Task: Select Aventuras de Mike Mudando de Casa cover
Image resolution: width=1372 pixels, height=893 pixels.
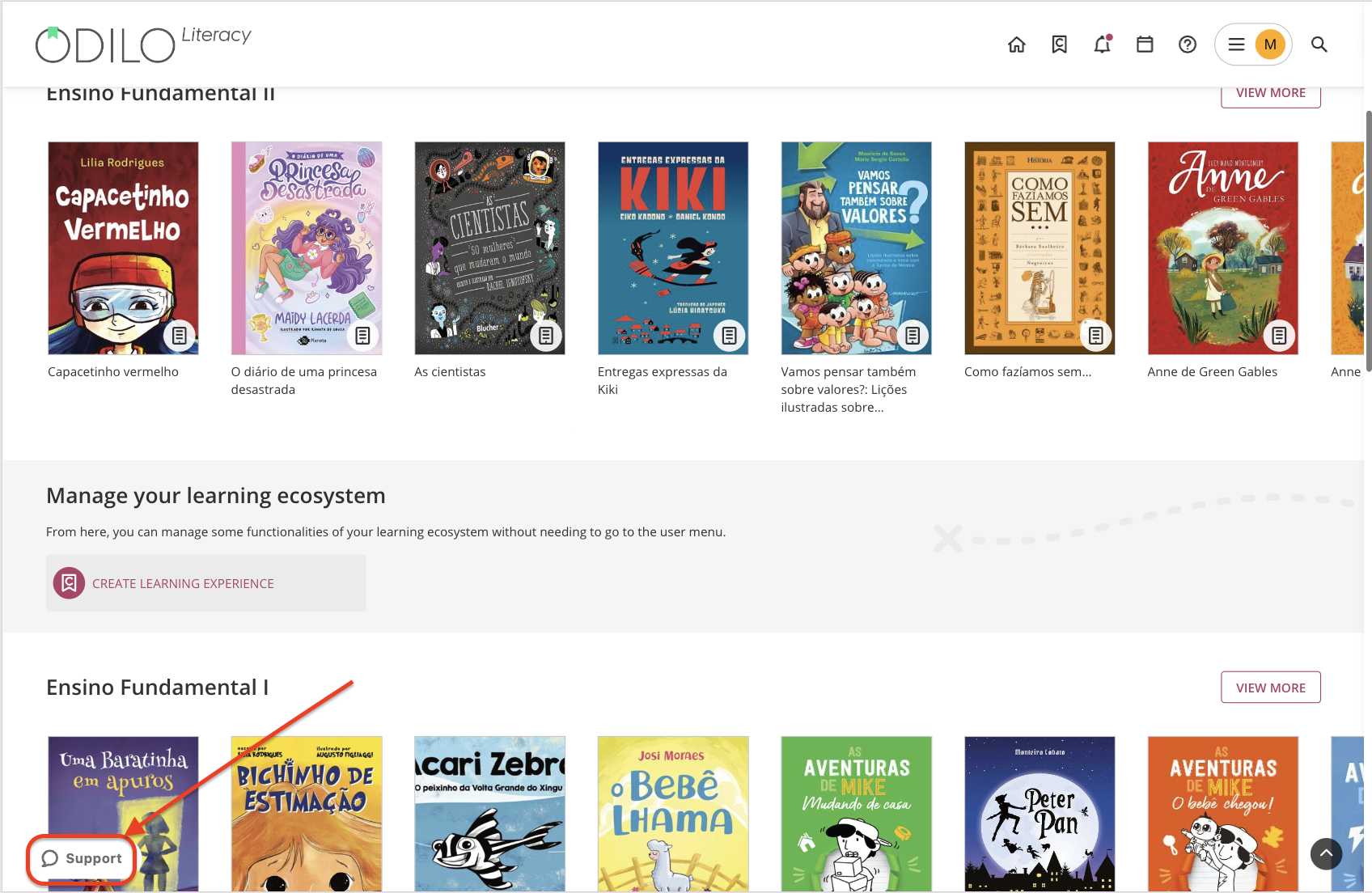Action: pyautogui.click(x=856, y=814)
